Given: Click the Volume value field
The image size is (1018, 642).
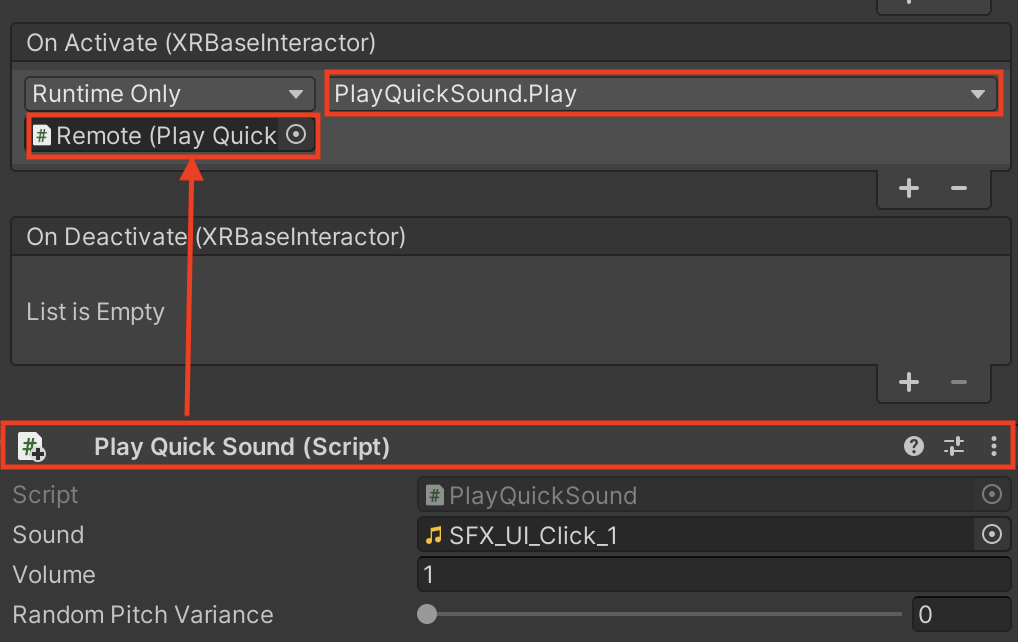Looking at the screenshot, I should 713,575.
